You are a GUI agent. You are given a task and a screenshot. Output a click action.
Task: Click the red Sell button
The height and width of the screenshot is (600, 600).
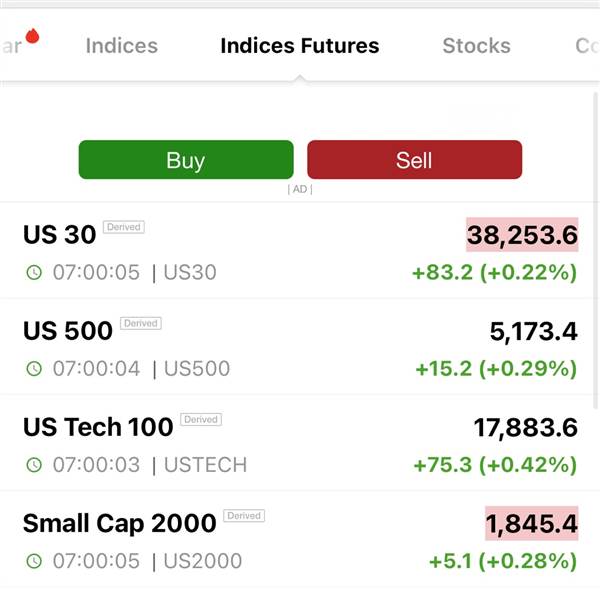(414, 160)
